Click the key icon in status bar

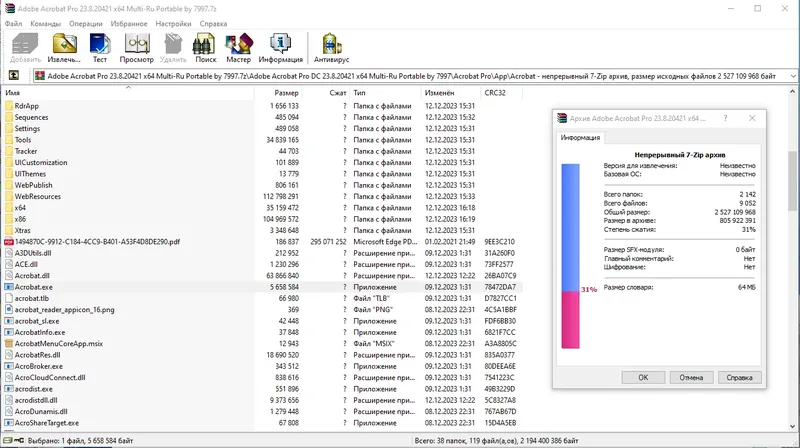pos(19,440)
